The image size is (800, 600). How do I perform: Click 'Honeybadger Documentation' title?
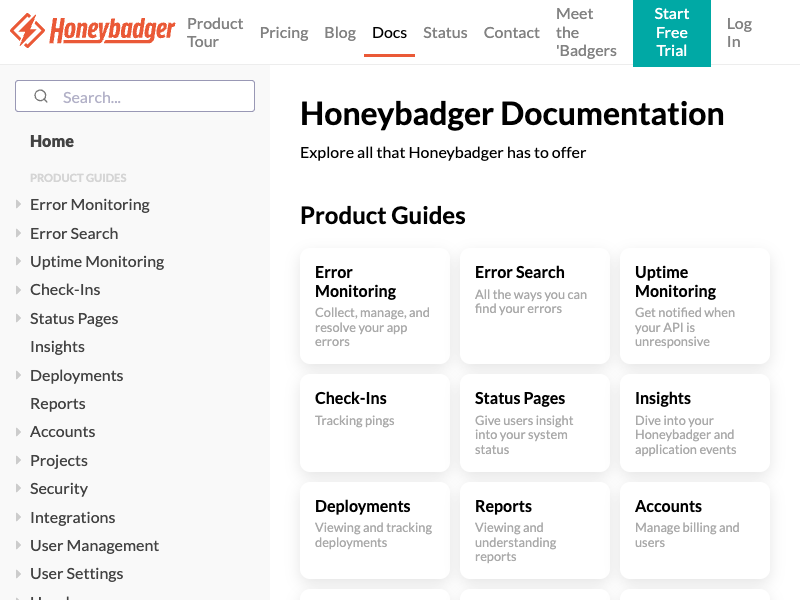(512, 114)
